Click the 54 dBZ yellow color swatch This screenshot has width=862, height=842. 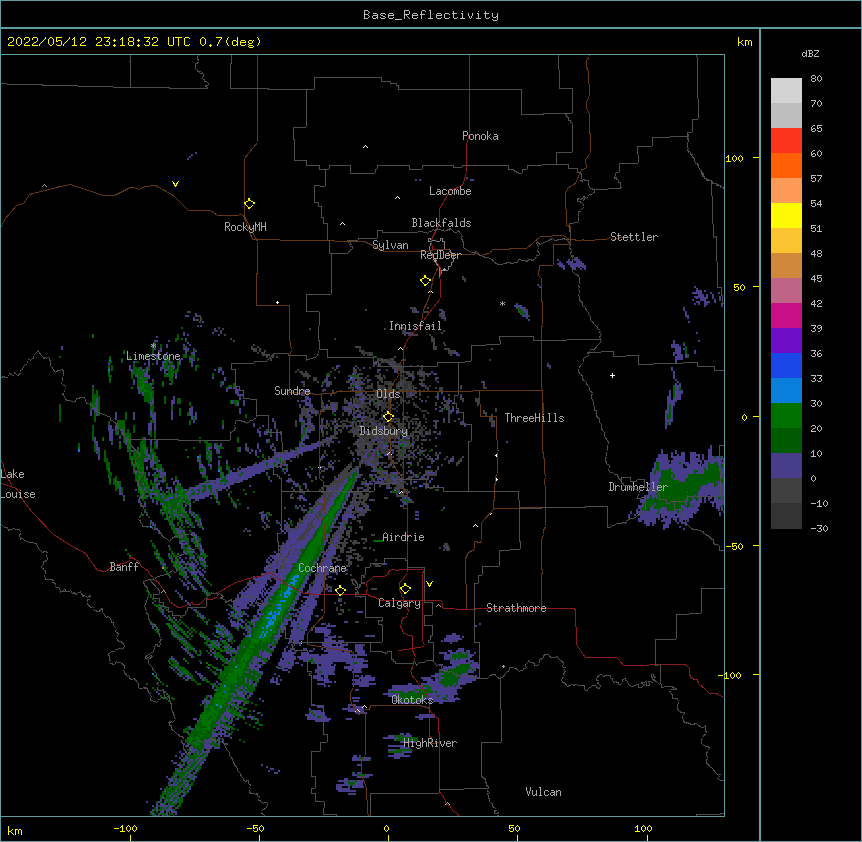(786, 215)
